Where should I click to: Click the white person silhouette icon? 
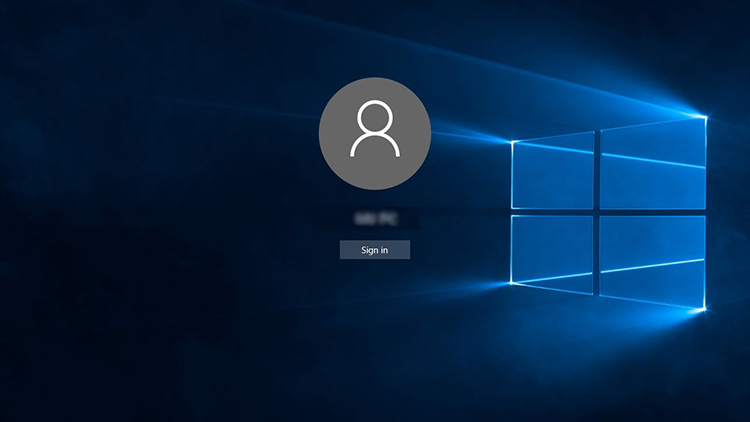[x=374, y=131]
